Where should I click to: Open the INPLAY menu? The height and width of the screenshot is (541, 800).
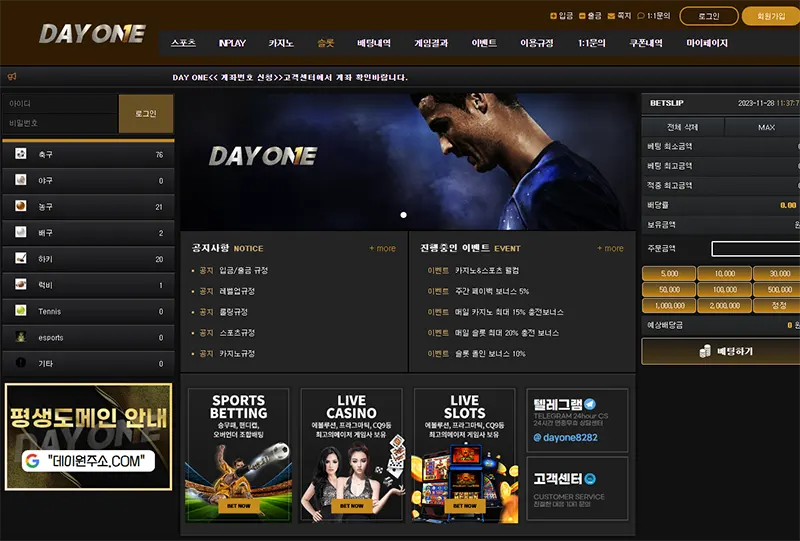coord(232,43)
